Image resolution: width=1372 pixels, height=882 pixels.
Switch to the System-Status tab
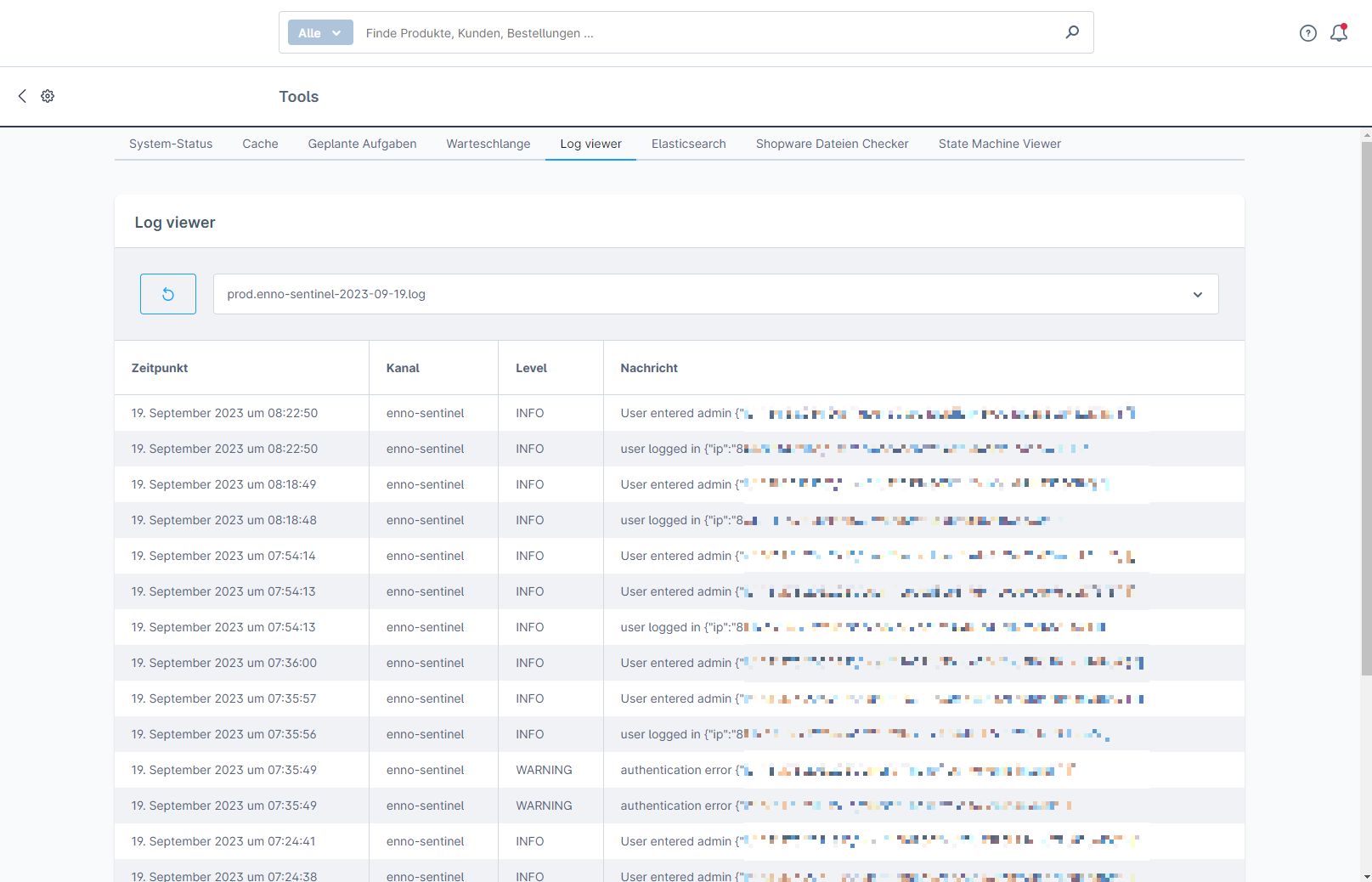coord(171,144)
